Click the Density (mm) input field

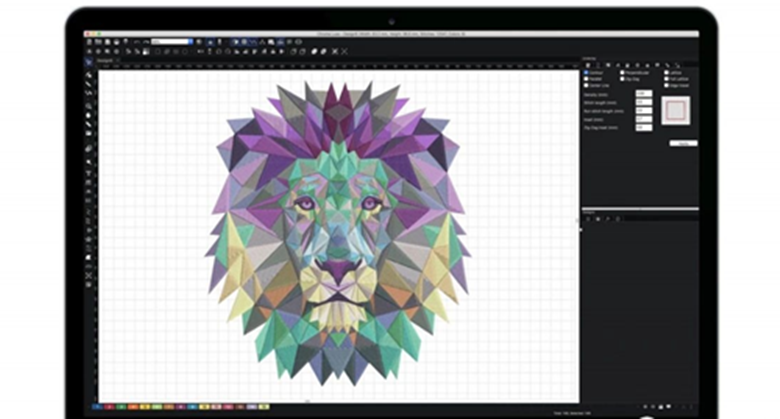(643, 93)
